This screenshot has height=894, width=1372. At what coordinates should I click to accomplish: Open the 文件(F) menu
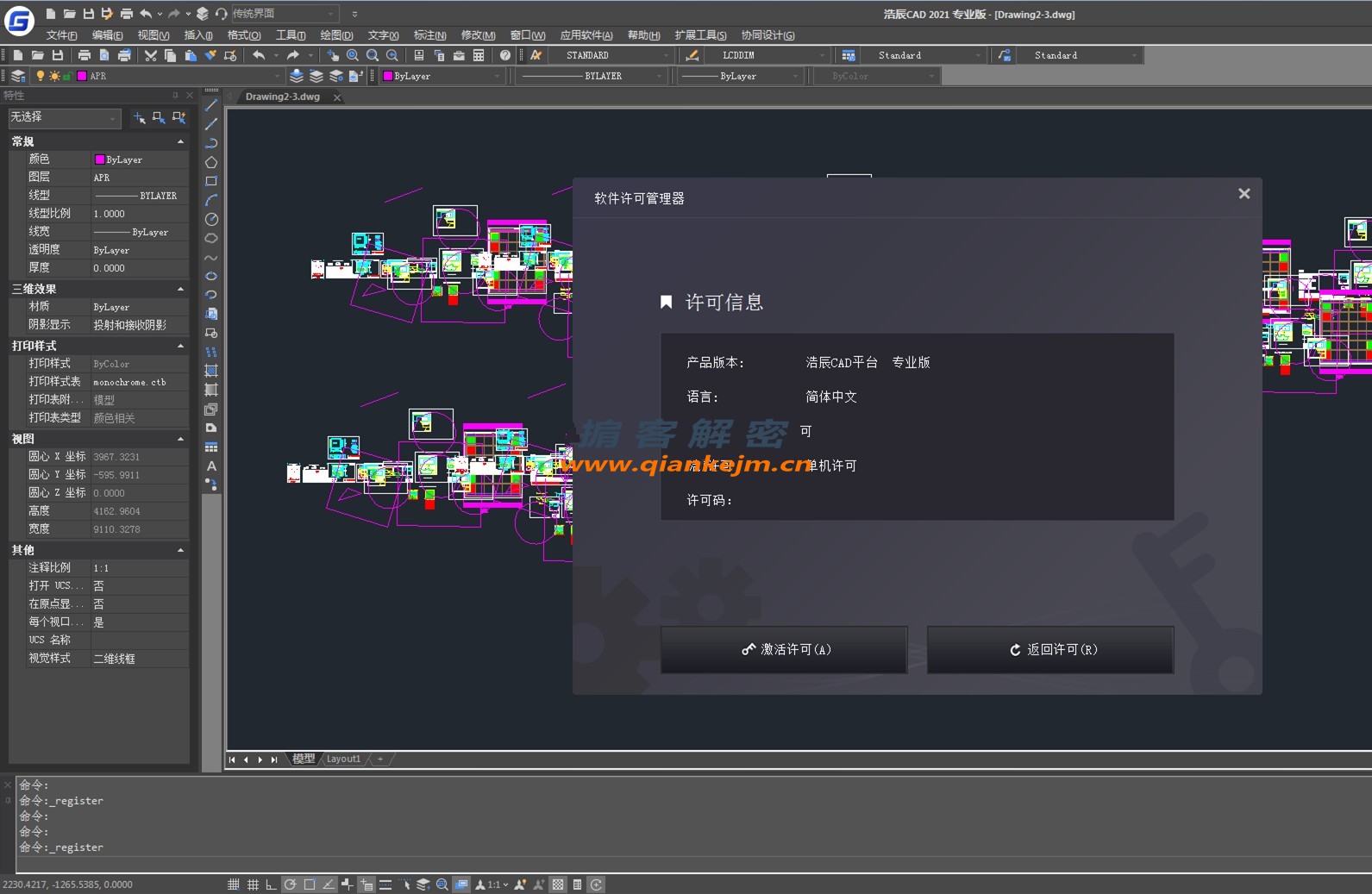(61, 35)
